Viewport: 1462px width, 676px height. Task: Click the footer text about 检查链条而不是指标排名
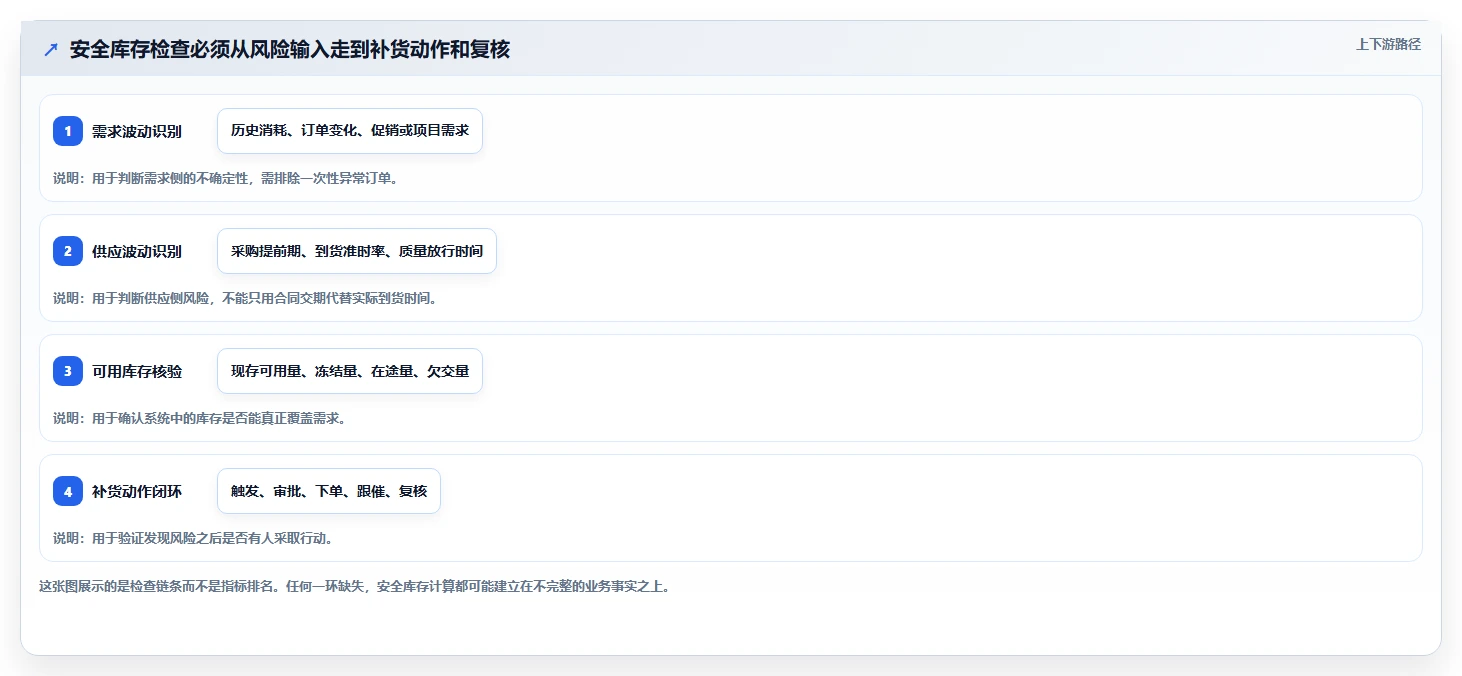coord(354,586)
